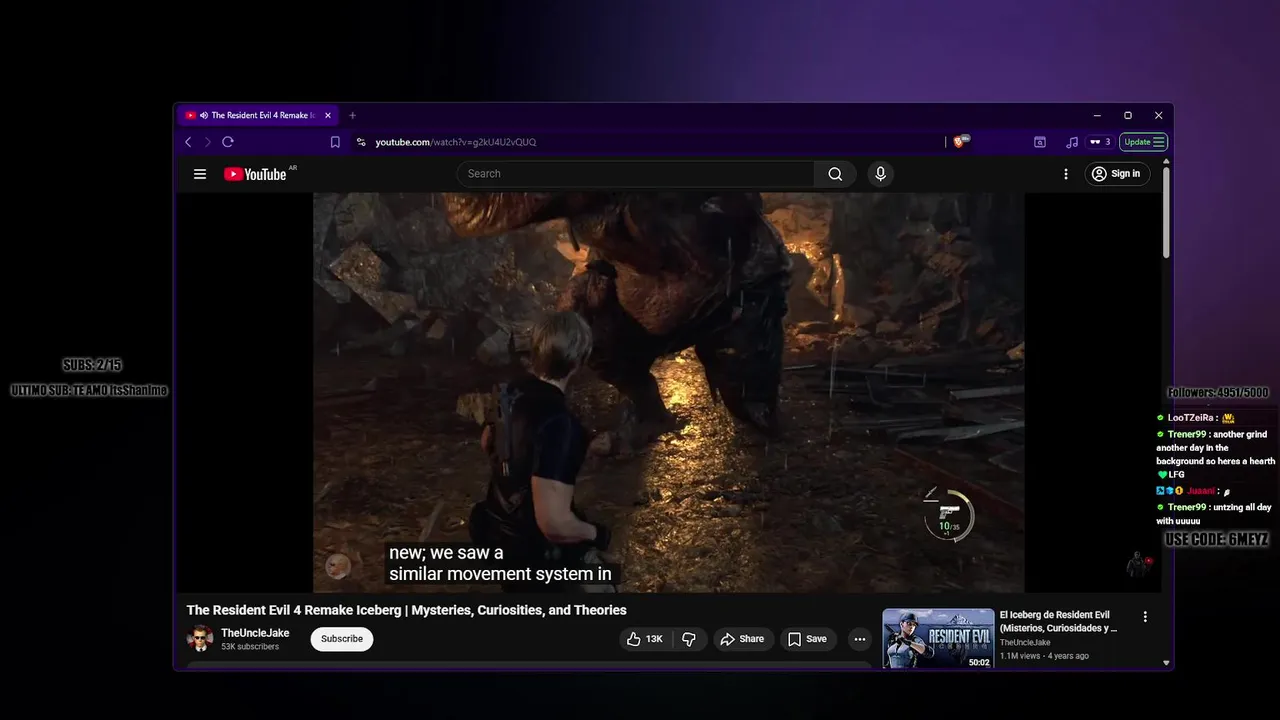The image size is (1280, 720).
Task: Open the Brave Shields lion icon
Action: tap(960, 142)
